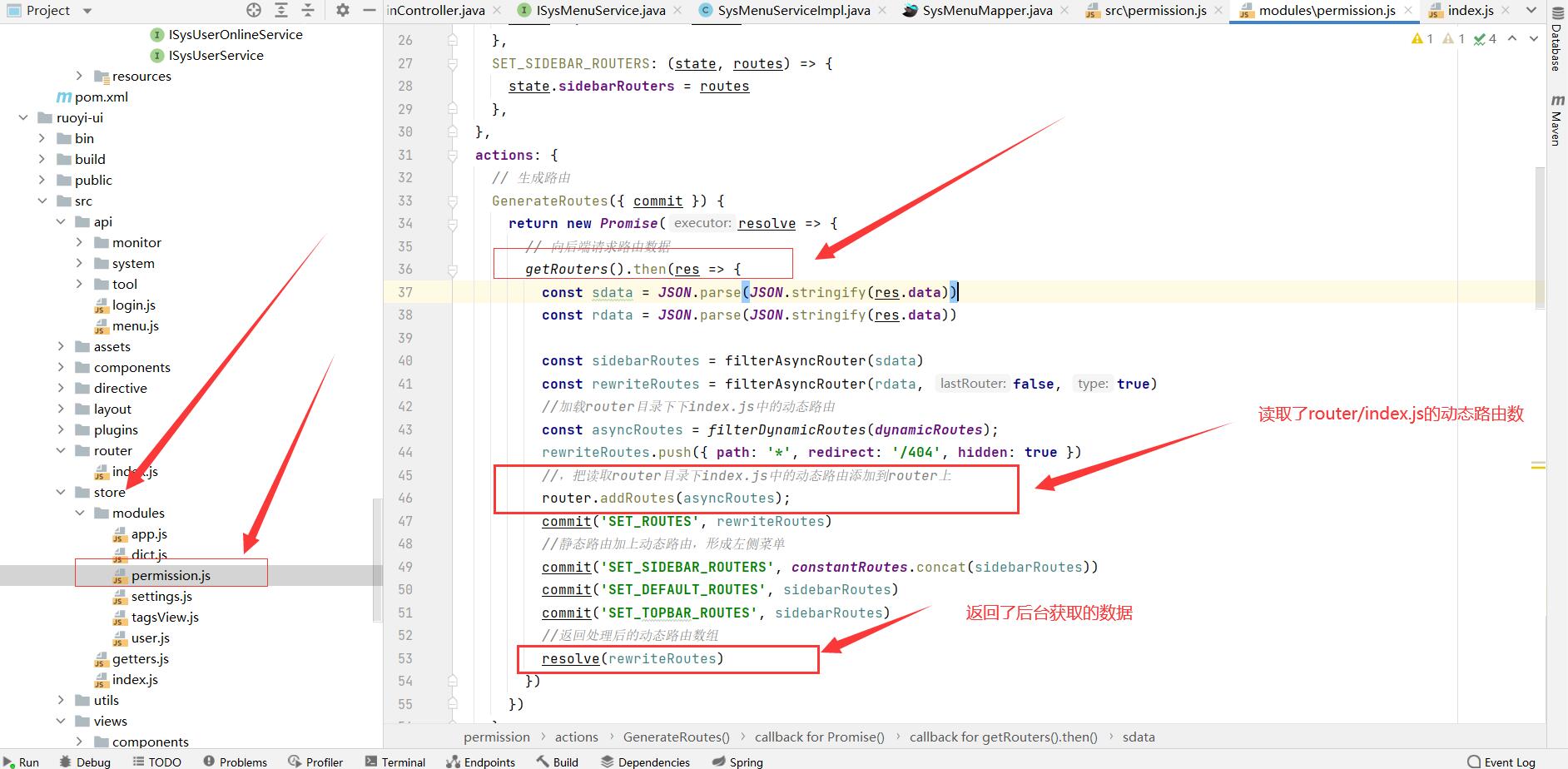Expand the monitor folder
Image resolution: width=1568 pixels, height=769 pixels.
79,242
